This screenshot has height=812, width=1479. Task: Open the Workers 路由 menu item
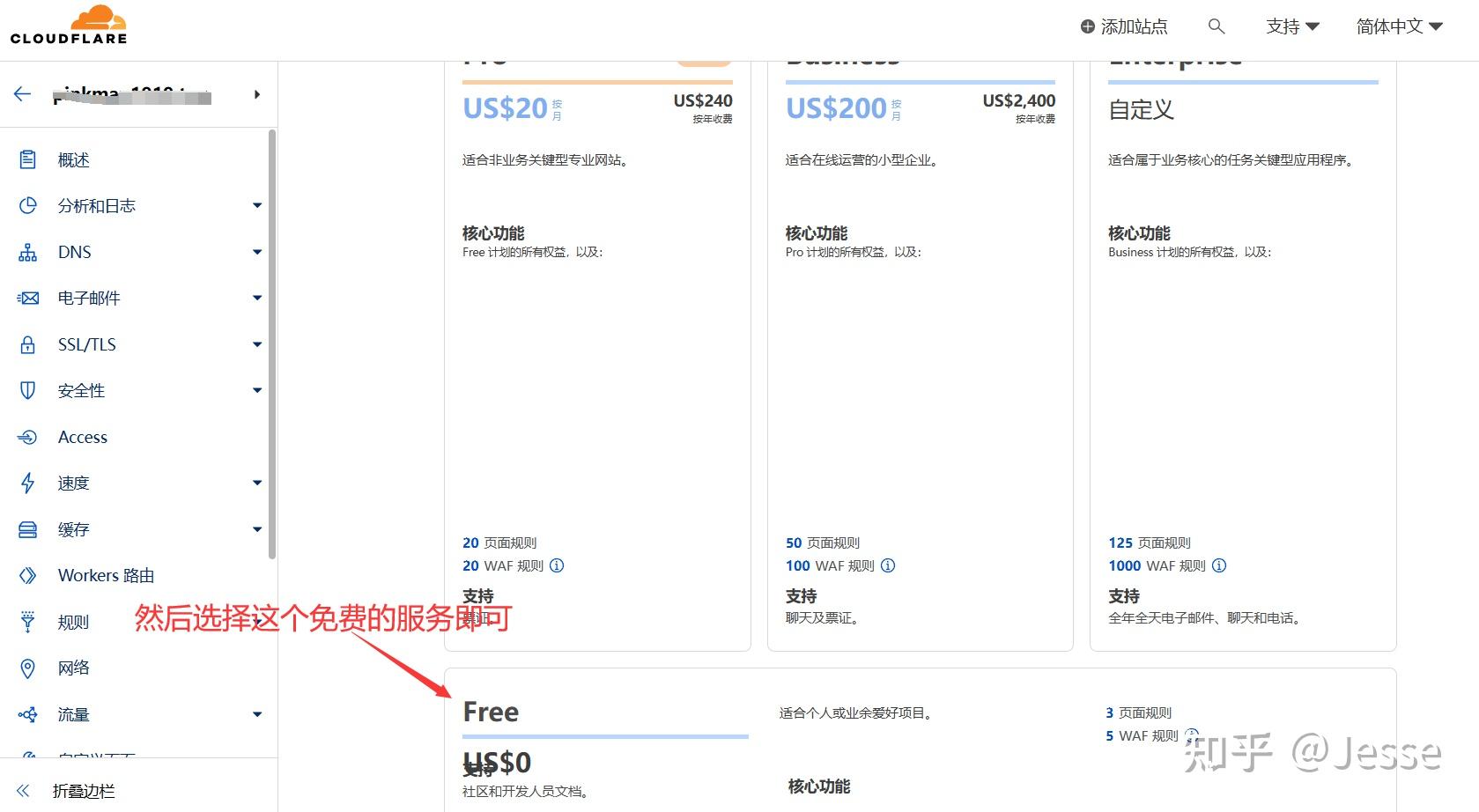point(106,575)
